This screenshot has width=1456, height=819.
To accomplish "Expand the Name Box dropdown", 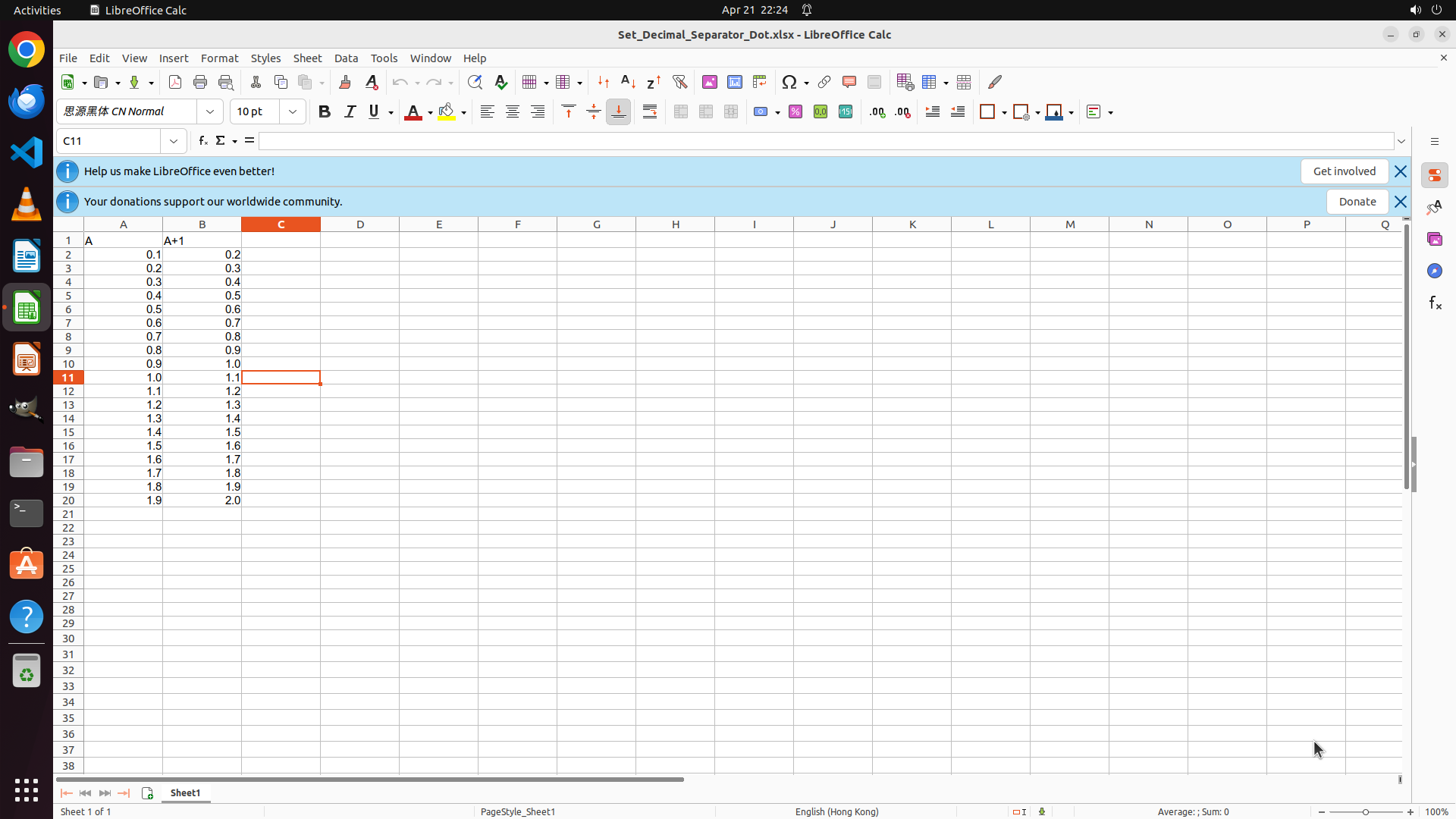I will point(174,141).
